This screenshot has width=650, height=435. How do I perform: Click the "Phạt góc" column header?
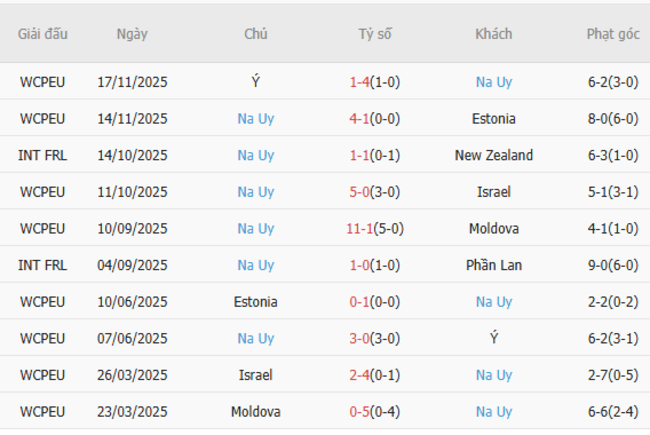point(613,33)
